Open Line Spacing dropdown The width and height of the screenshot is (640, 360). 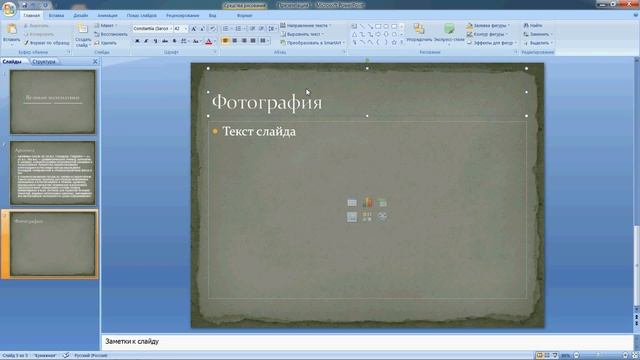[x=273, y=29]
